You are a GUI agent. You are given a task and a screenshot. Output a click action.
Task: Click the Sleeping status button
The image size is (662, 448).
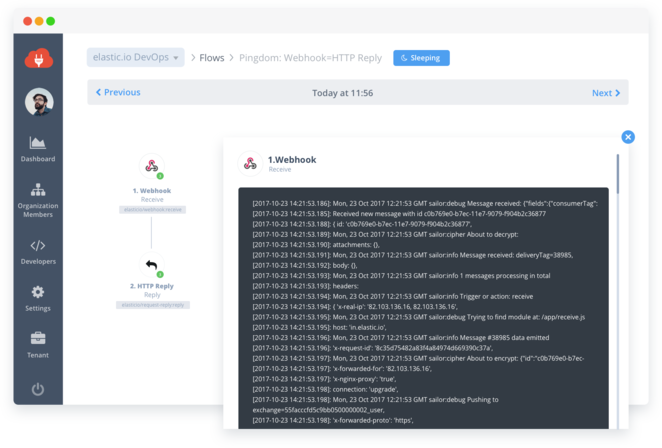pyautogui.click(x=421, y=58)
